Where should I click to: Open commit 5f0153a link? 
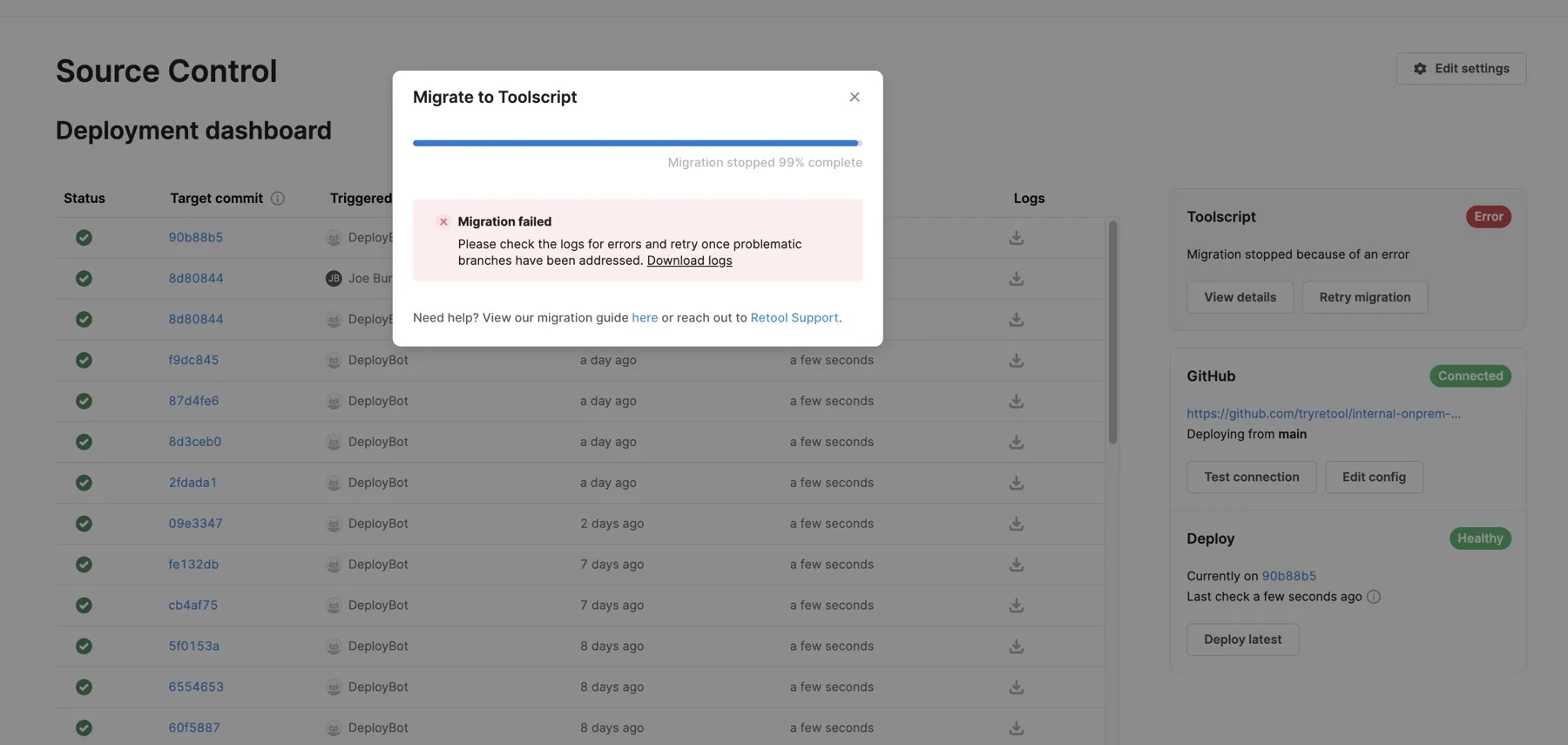click(x=194, y=646)
